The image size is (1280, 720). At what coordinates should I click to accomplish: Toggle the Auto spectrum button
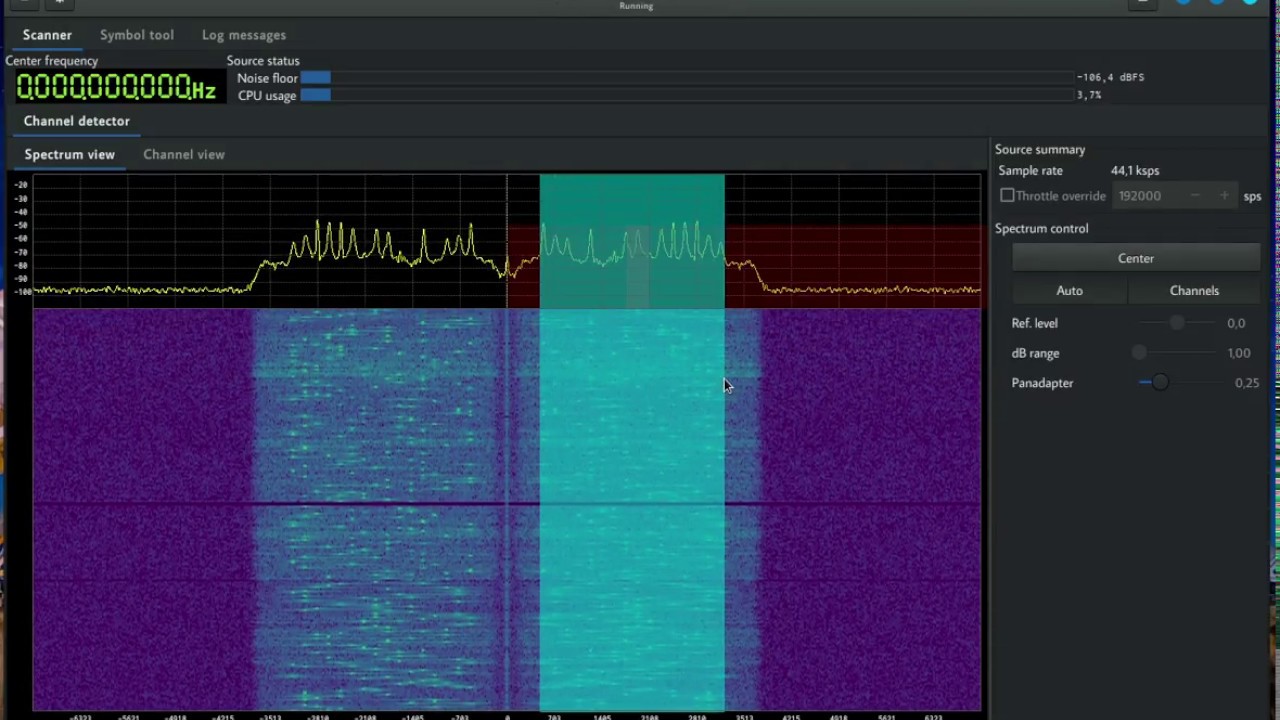click(1070, 291)
